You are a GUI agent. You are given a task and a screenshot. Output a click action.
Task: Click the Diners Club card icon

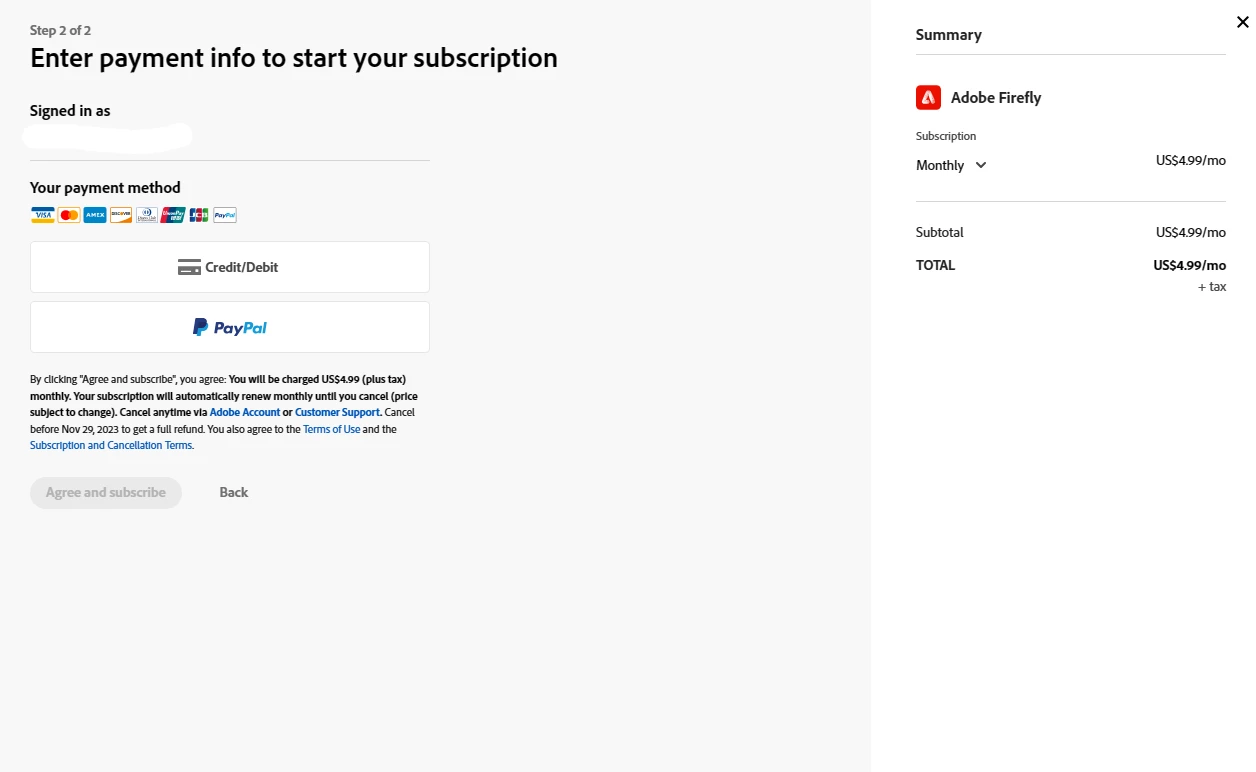[146, 215]
